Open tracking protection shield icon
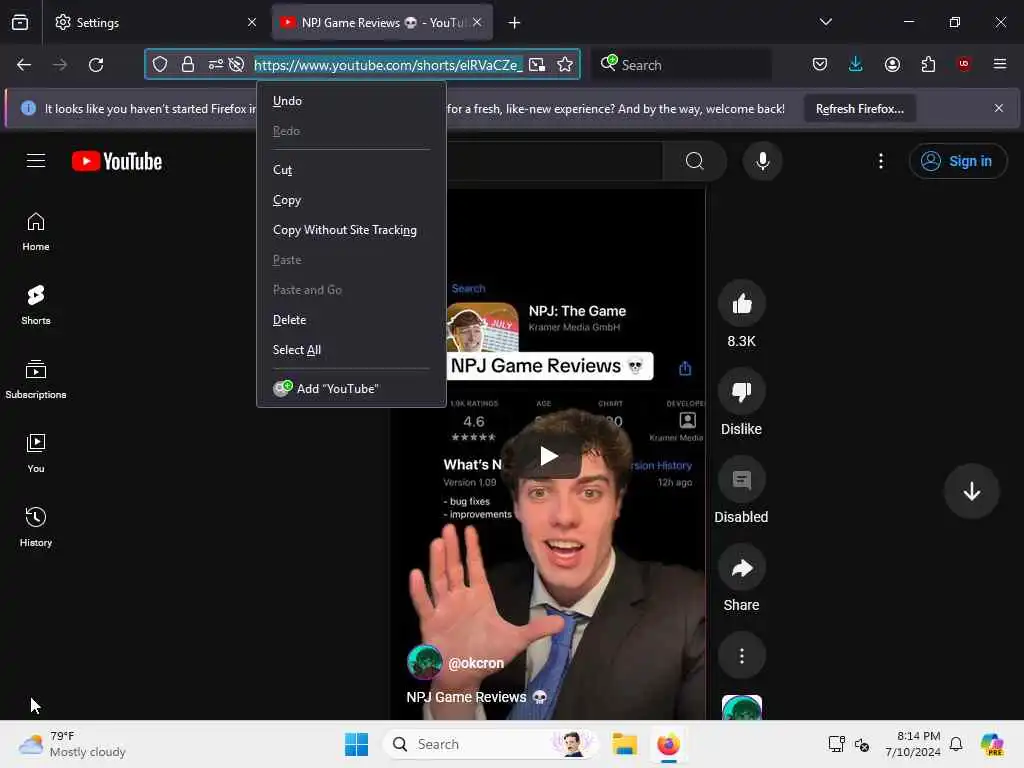 pos(160,64)
